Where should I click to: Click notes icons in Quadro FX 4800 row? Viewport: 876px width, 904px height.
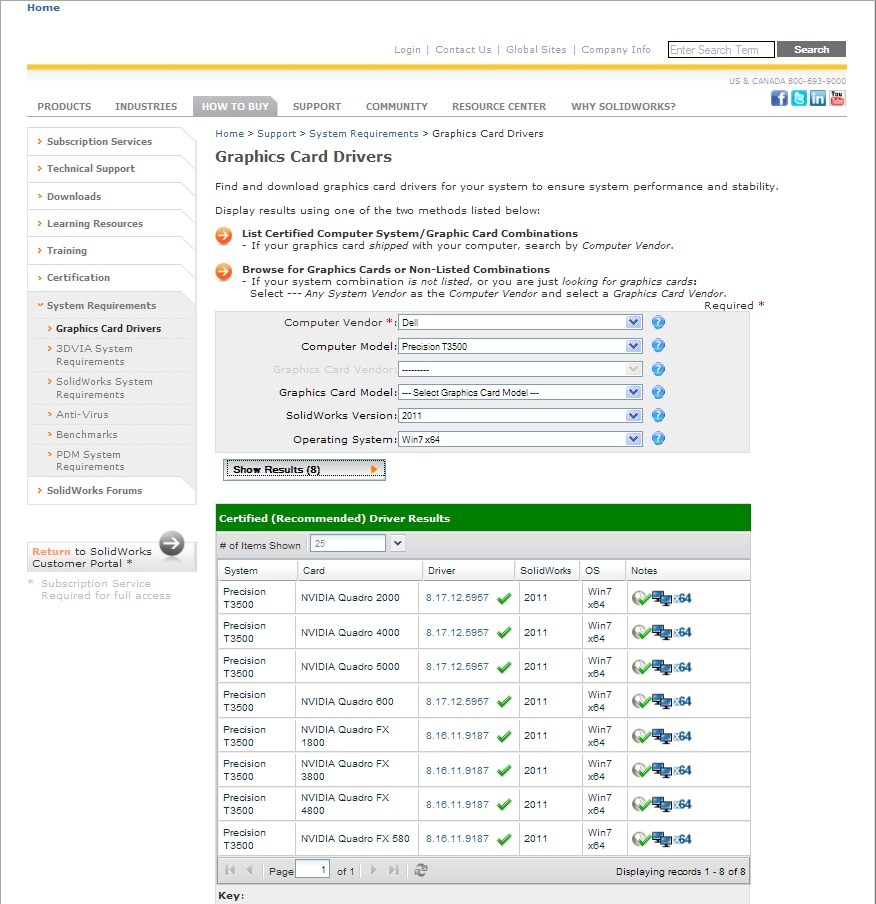(x=661, y=804)
